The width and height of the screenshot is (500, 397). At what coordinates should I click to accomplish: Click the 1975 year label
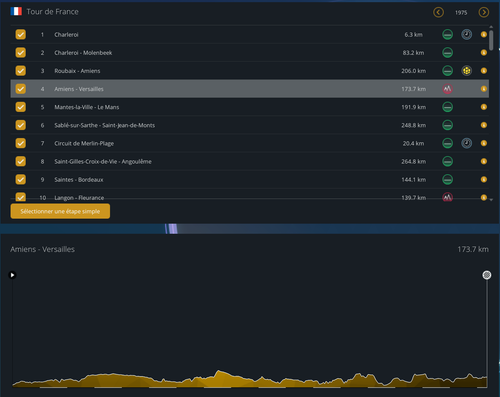pyautogui.click(x=461, y=13)
